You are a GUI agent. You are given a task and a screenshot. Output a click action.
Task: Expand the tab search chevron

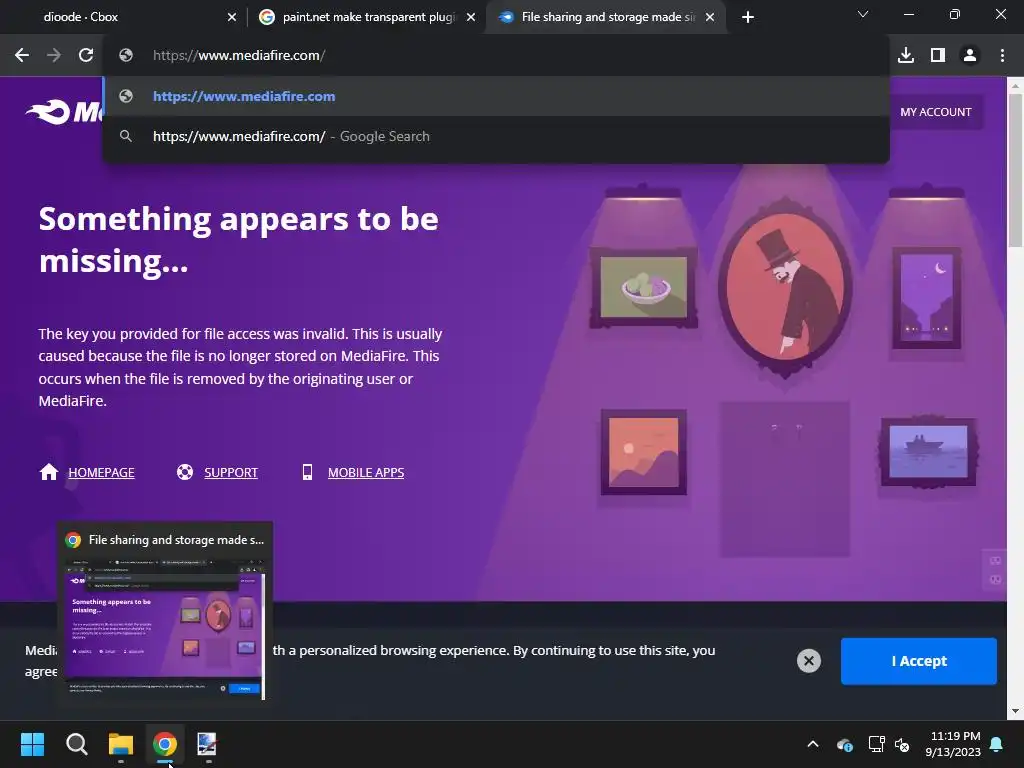coord(863,14)
